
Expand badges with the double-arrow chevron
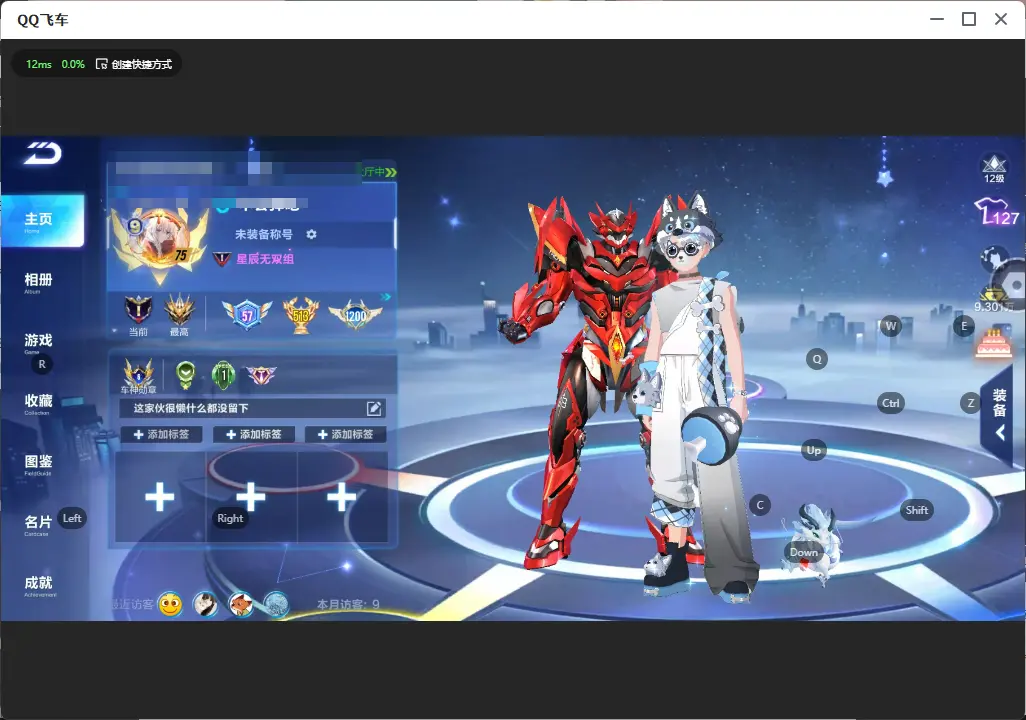click(385, 297)
